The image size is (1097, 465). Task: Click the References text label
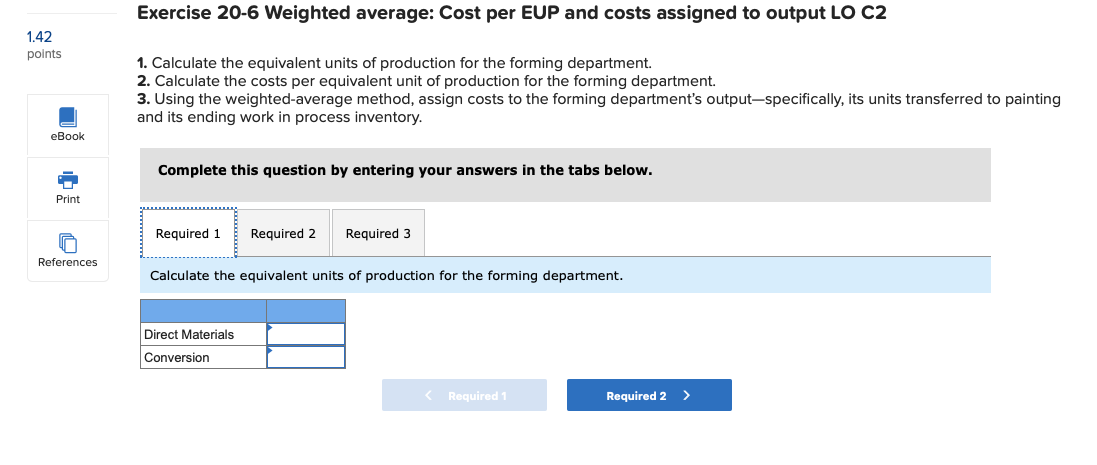(67, 262)
